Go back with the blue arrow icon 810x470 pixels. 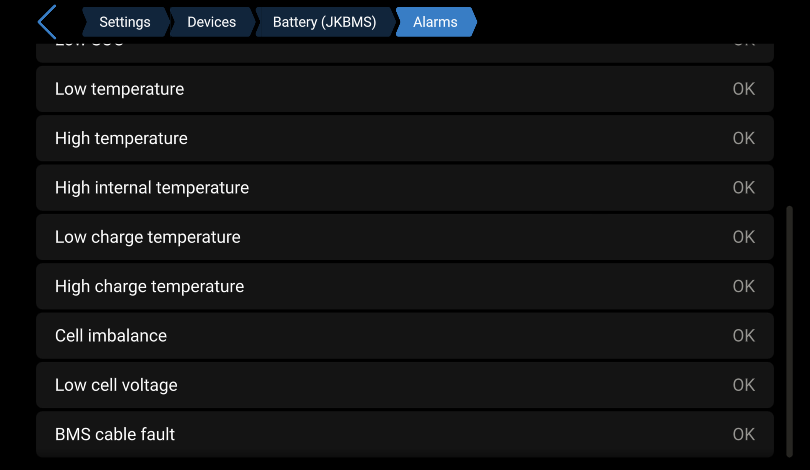coord(47,22)
